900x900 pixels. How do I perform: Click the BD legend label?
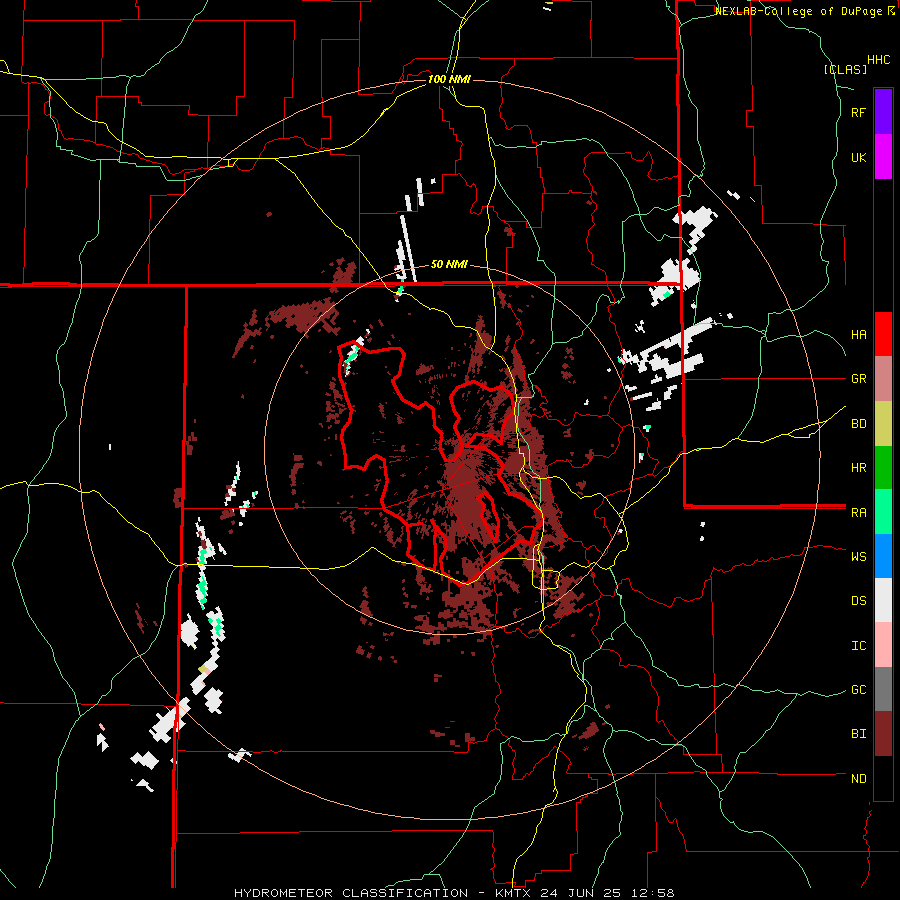coord(858,424)
